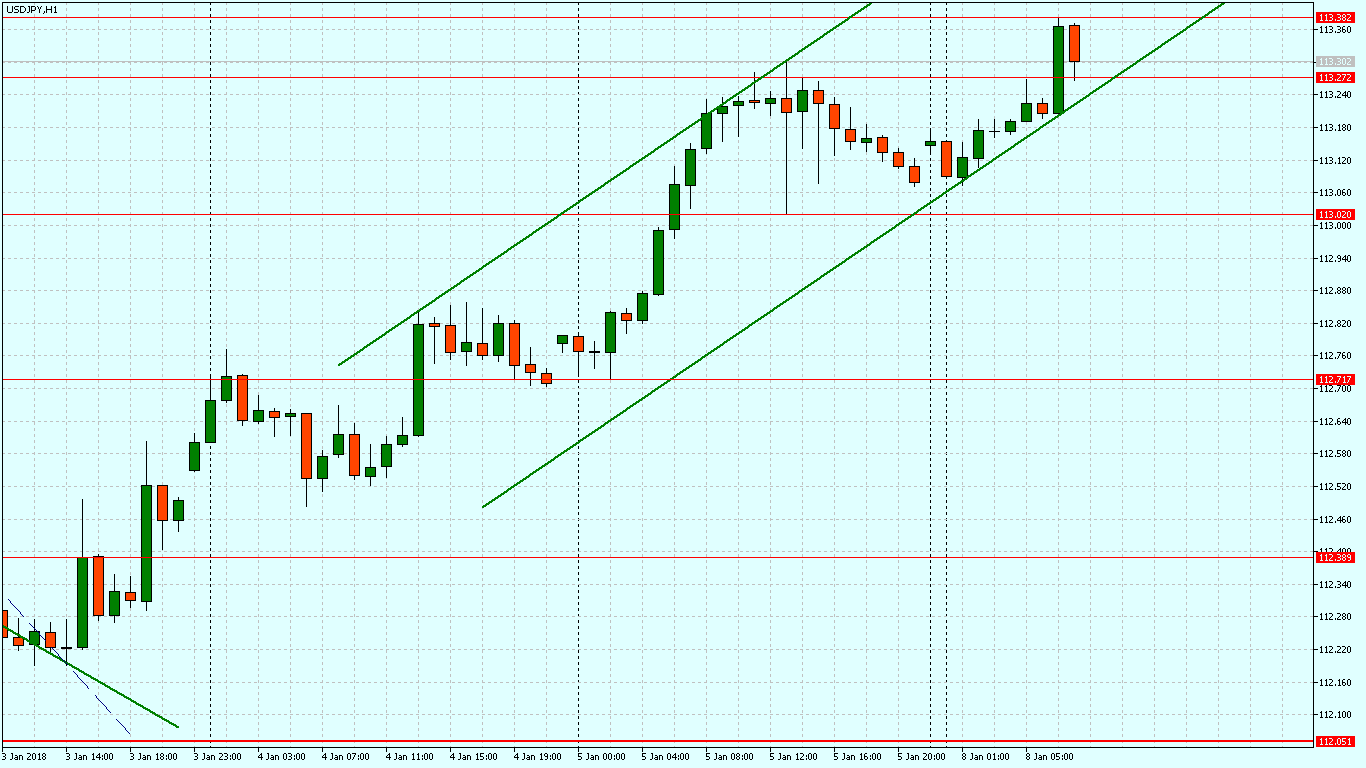Click the 113.382 price tag on axis
The height and width of the screenshot is (768, 1366).
[1335, 18]
